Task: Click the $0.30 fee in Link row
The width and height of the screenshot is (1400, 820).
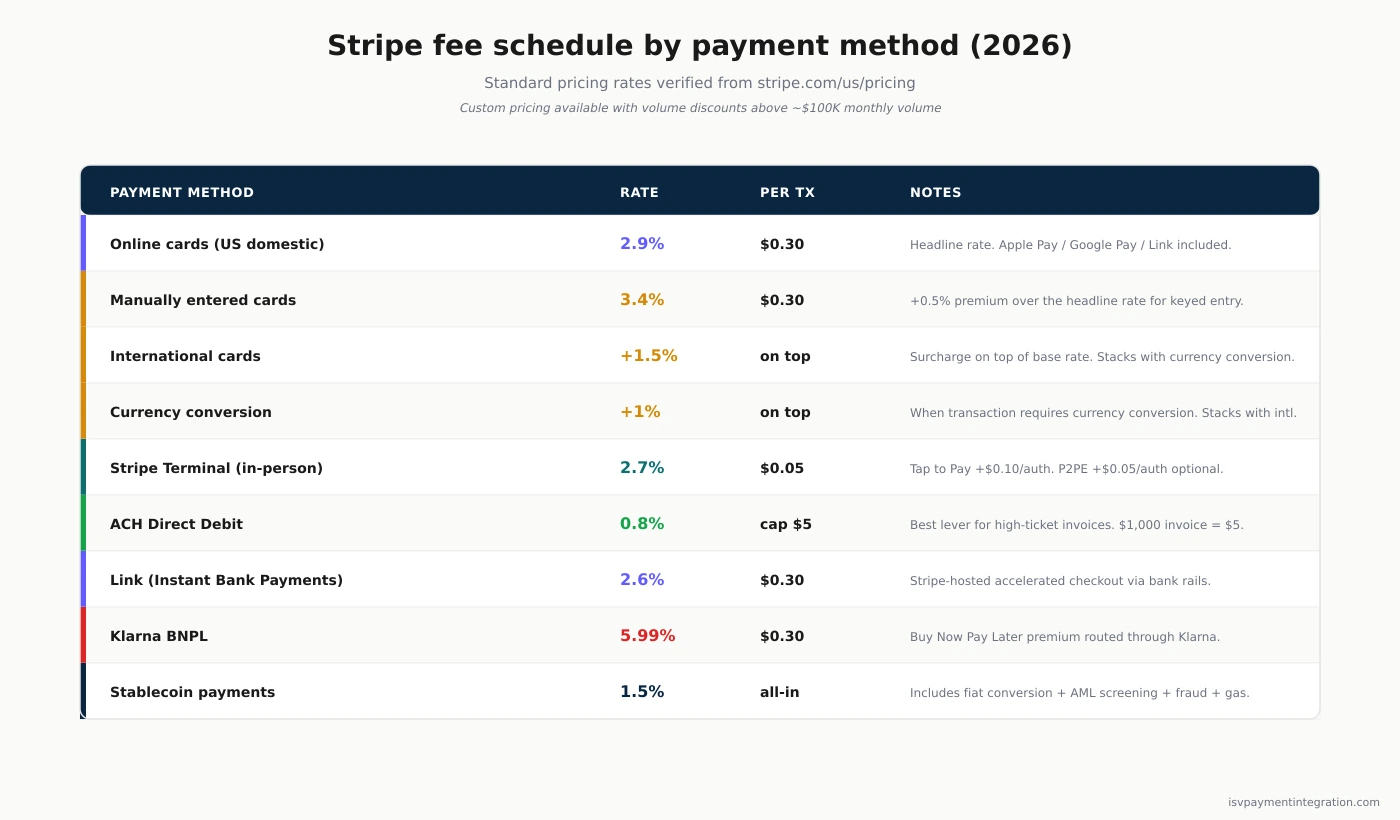Action: point(782,580)
